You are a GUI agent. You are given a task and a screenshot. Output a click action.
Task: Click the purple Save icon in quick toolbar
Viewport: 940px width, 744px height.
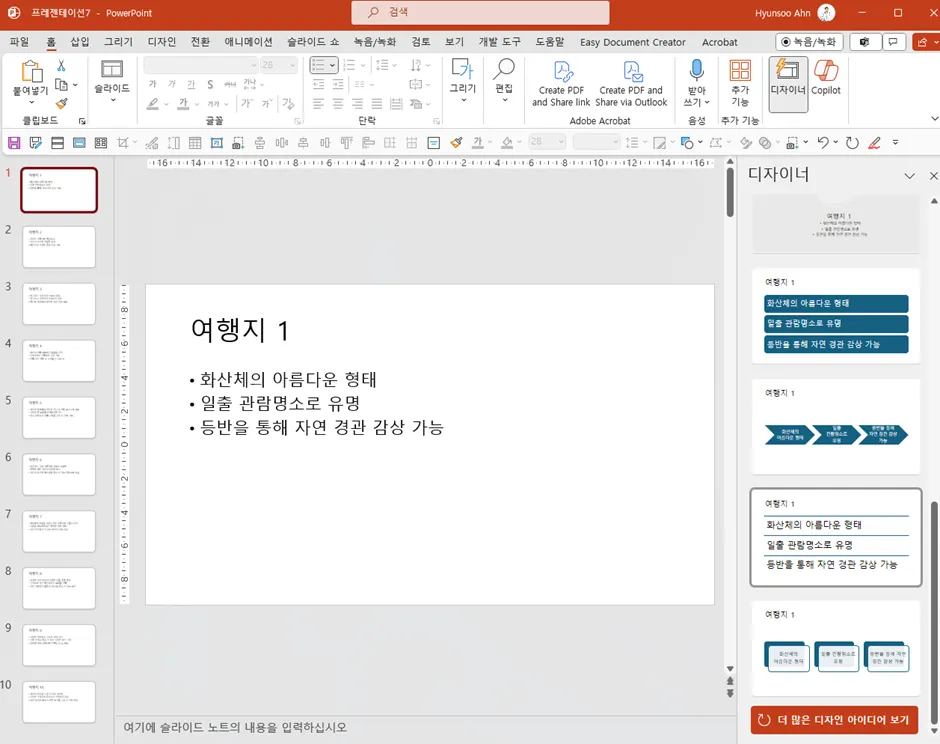14,143
